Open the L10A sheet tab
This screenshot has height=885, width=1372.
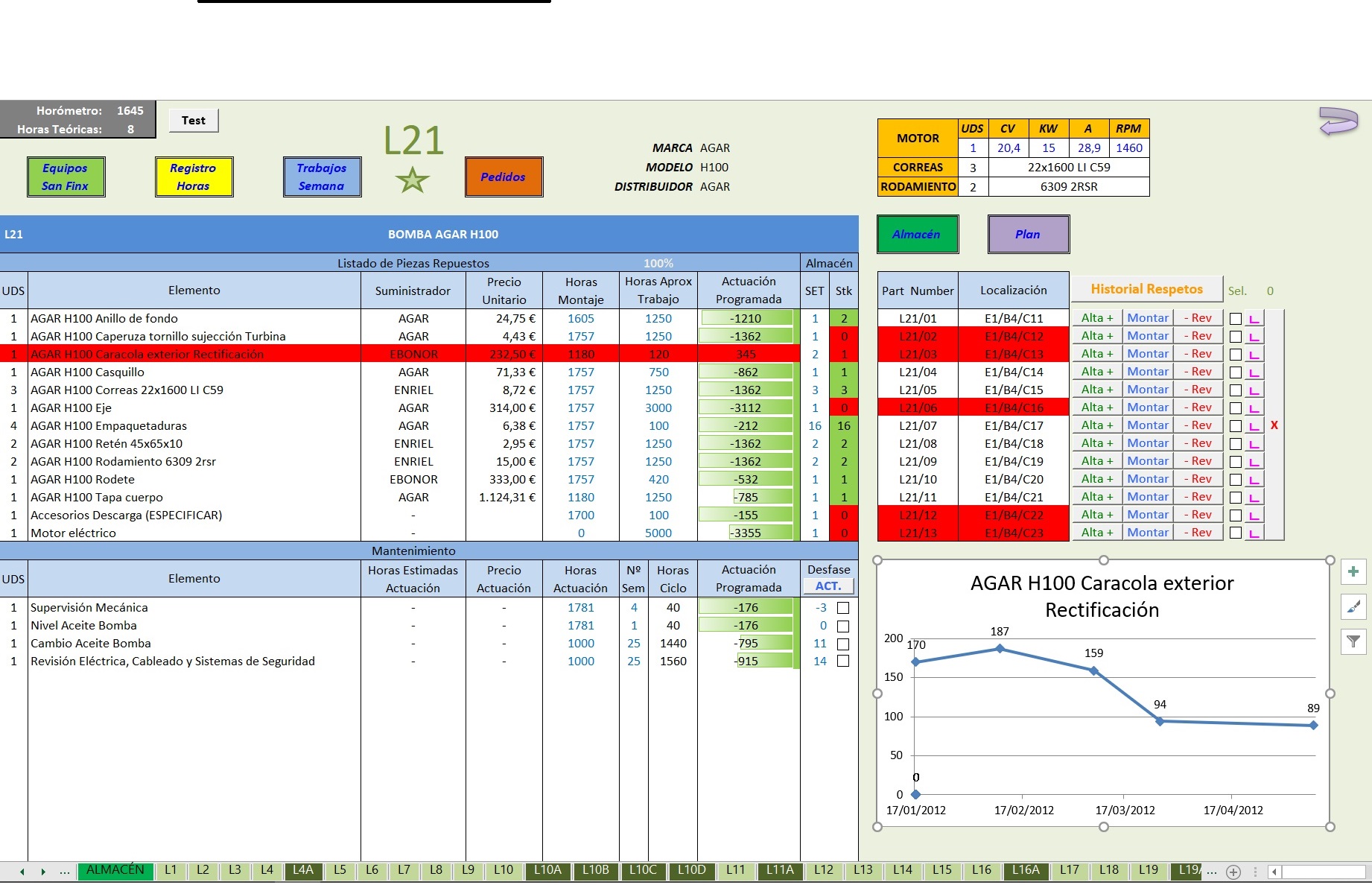click(x=547, y=870)
